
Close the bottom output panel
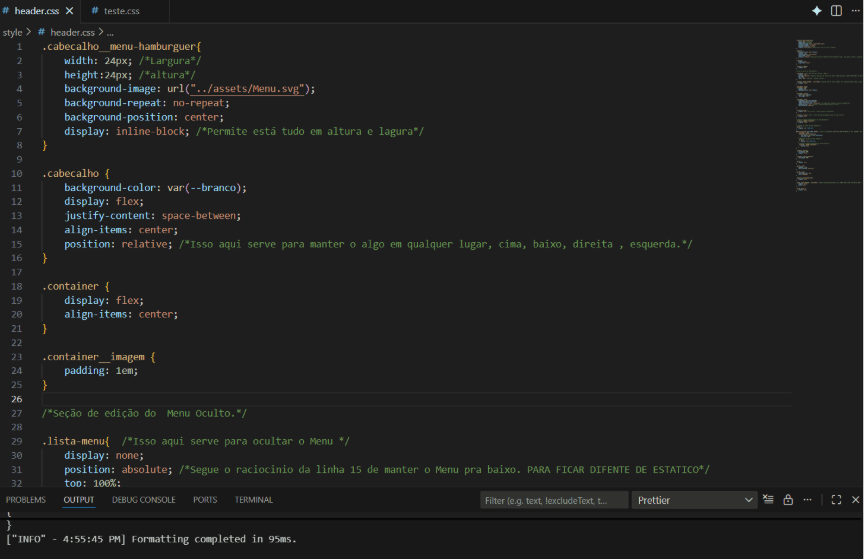pos(853,500)
